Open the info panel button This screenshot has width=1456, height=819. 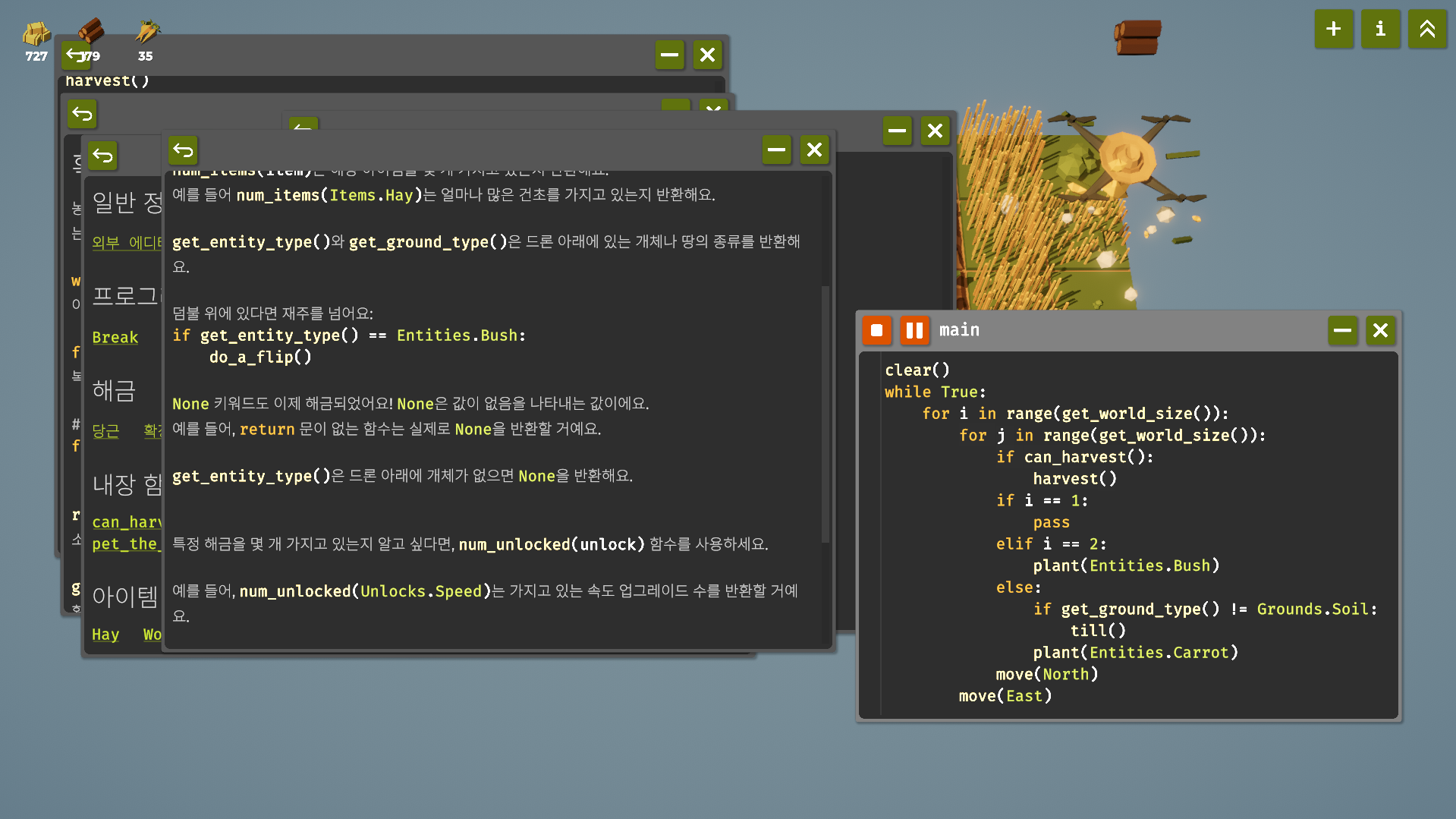tap(1380, 29)
